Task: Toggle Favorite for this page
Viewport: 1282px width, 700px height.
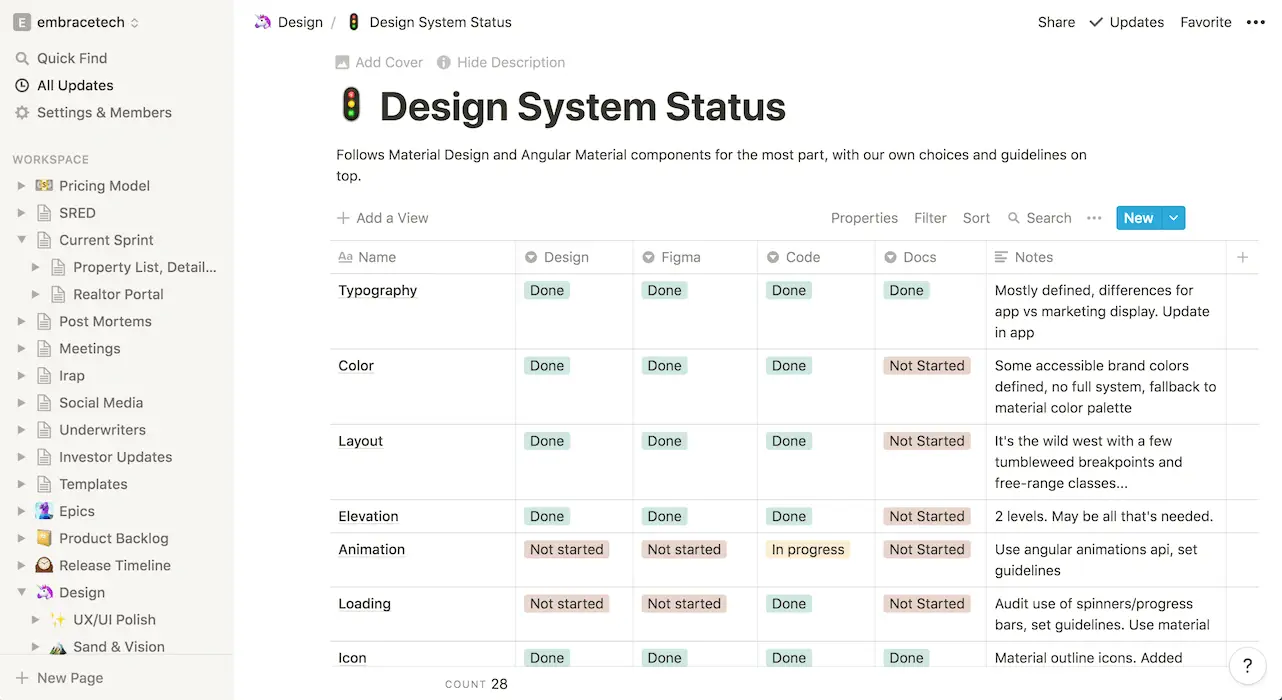Action: click(1206, 21)
